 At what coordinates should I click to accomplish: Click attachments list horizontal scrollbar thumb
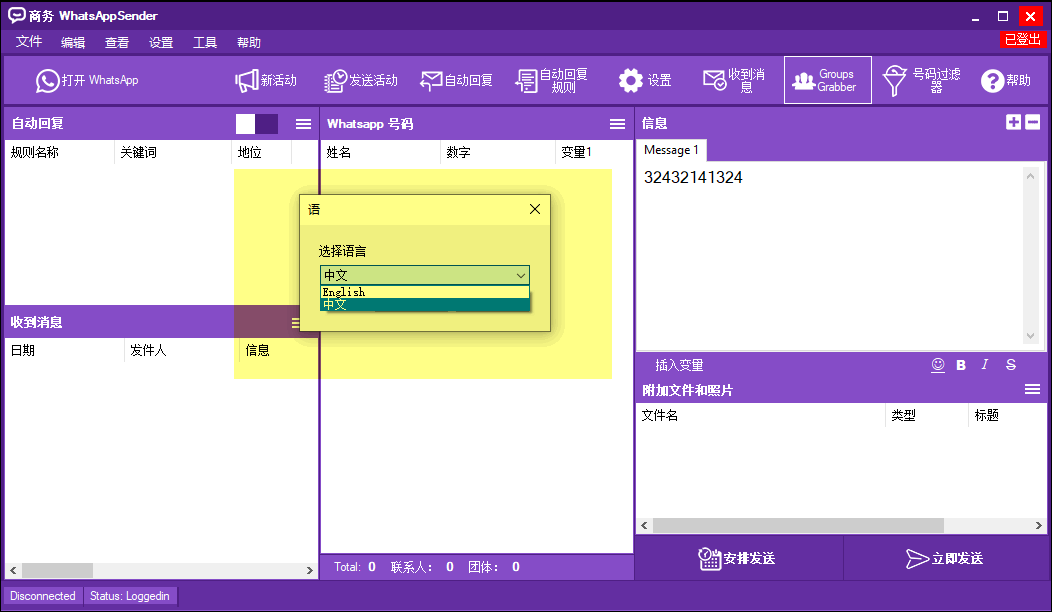point(798,525)
